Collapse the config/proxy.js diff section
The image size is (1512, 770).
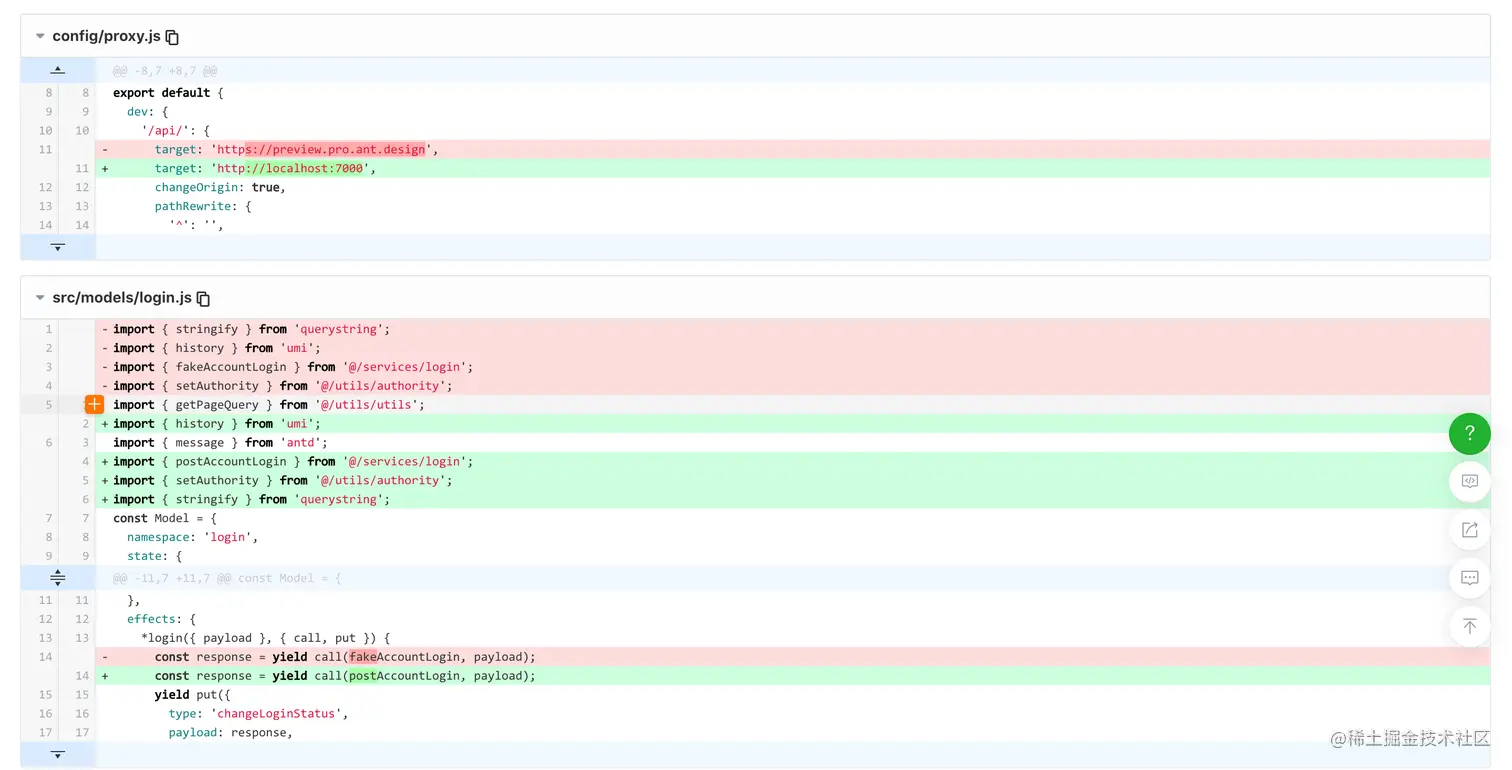40,37
